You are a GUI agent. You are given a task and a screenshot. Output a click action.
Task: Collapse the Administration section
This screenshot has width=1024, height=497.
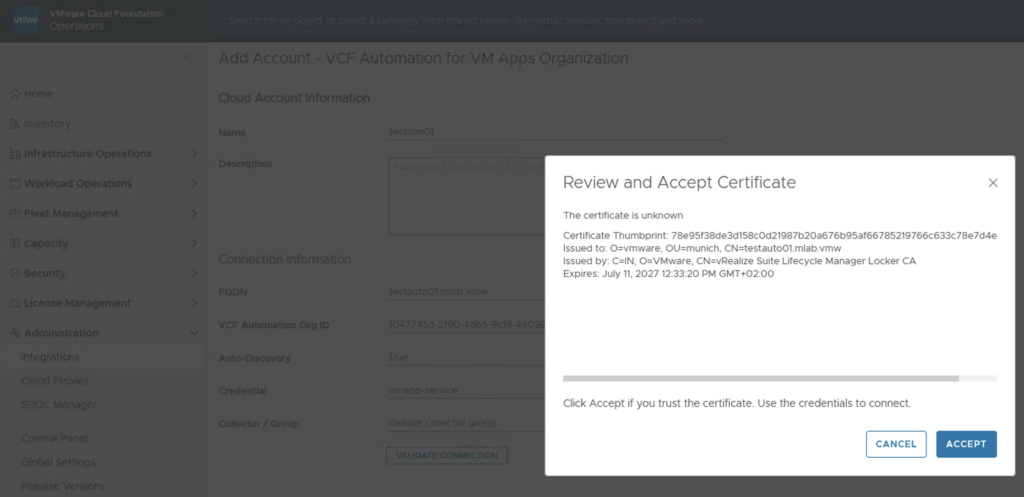(x=193, y=333)
